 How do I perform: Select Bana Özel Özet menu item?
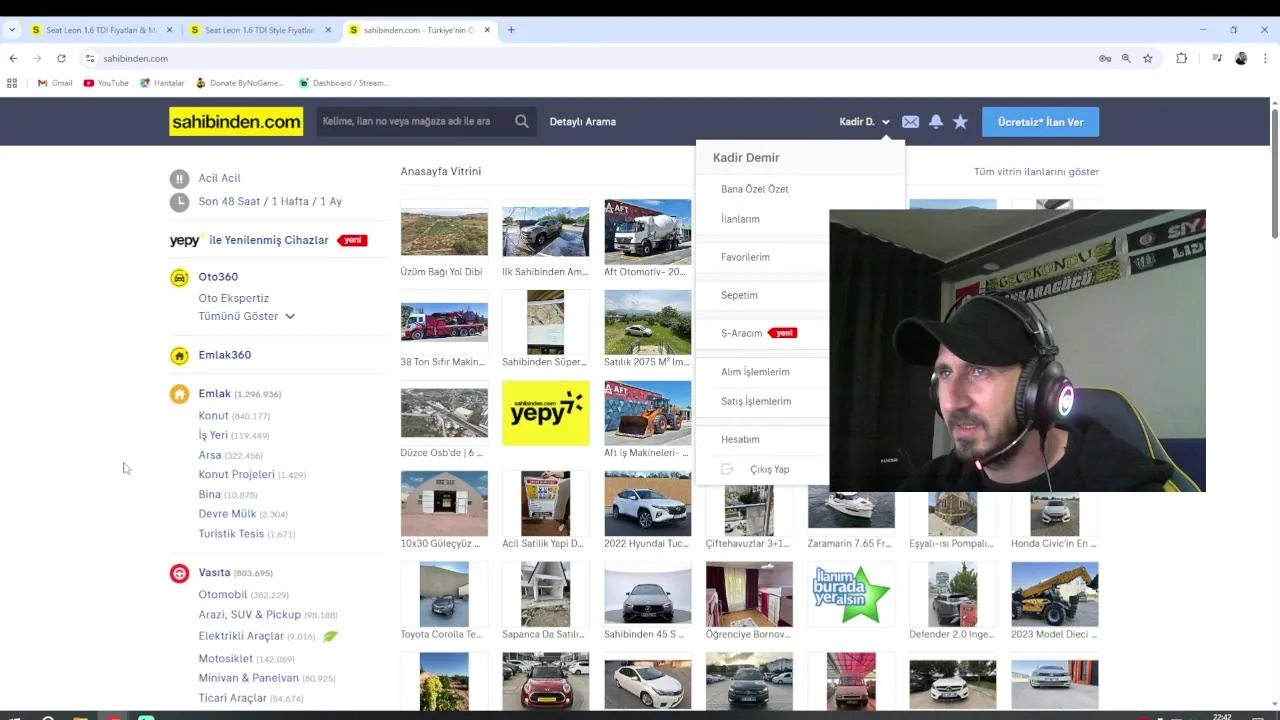pyautogui.click(x=755, y=189)
